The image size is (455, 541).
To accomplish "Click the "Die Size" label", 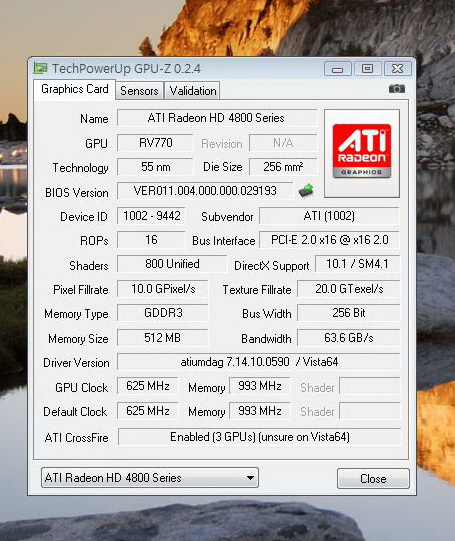I will (x=222, y=167).
